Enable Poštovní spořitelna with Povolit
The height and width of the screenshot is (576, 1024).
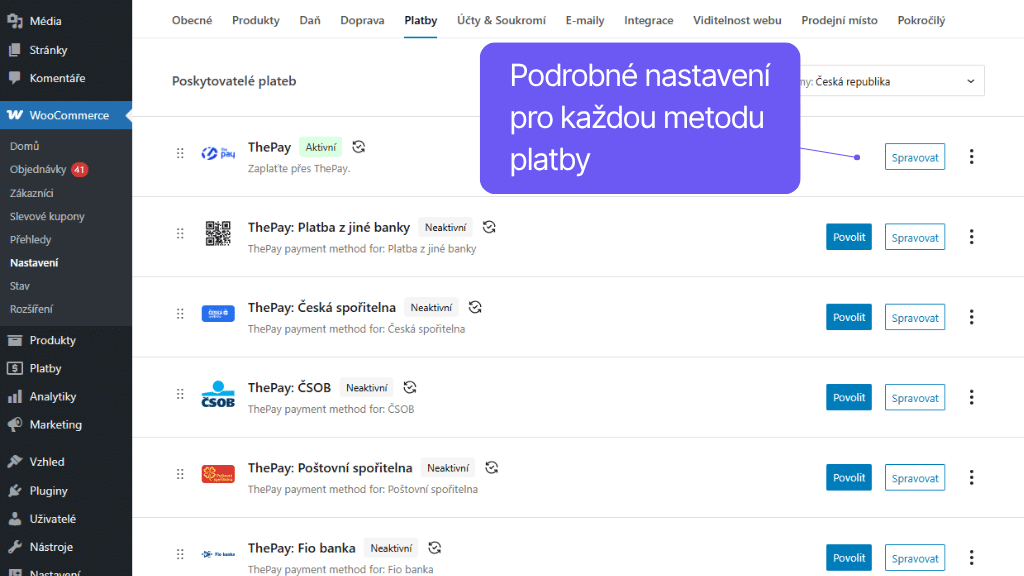(x=849, y=477)
